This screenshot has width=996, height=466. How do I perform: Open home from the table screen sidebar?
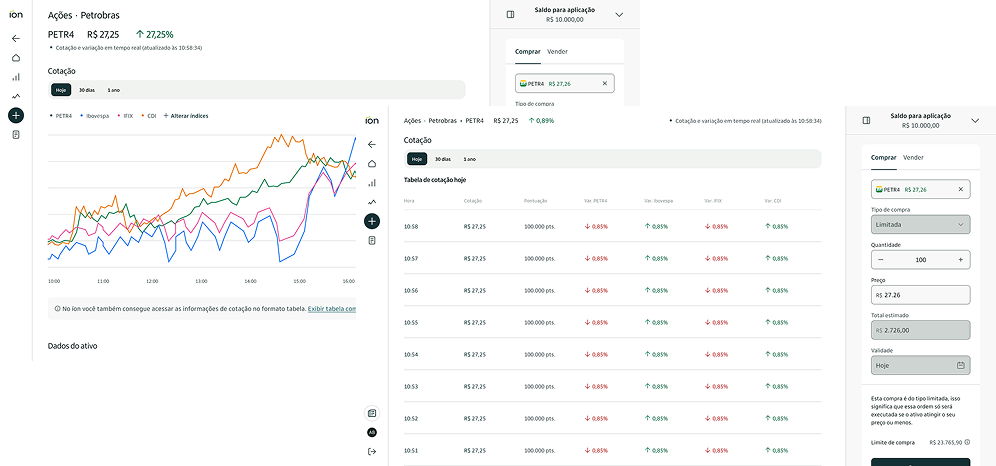pos(372,164)
